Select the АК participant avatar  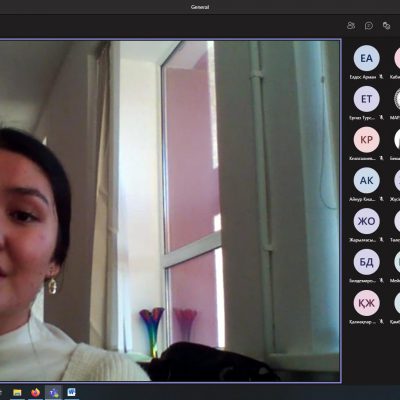pyautogui.click(x=366, y=180)
